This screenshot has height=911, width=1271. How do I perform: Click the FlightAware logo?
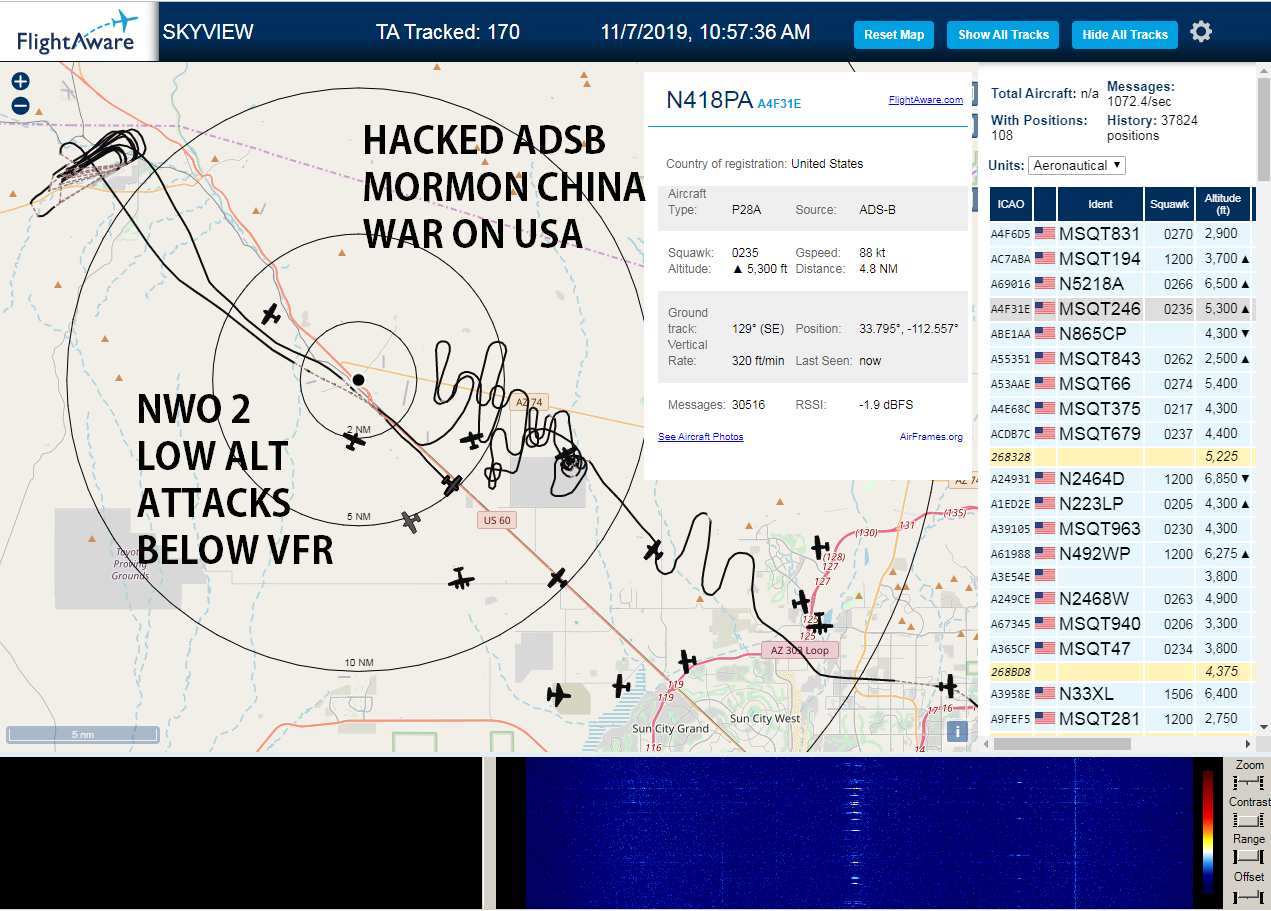coord(78,33)
